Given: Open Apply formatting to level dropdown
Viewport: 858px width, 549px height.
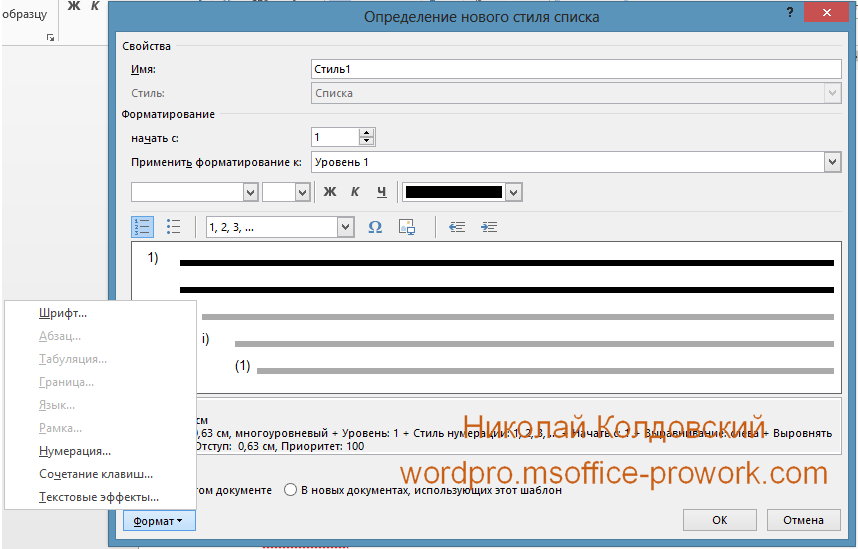Looking at the screenshot, I should pos(832,162).
